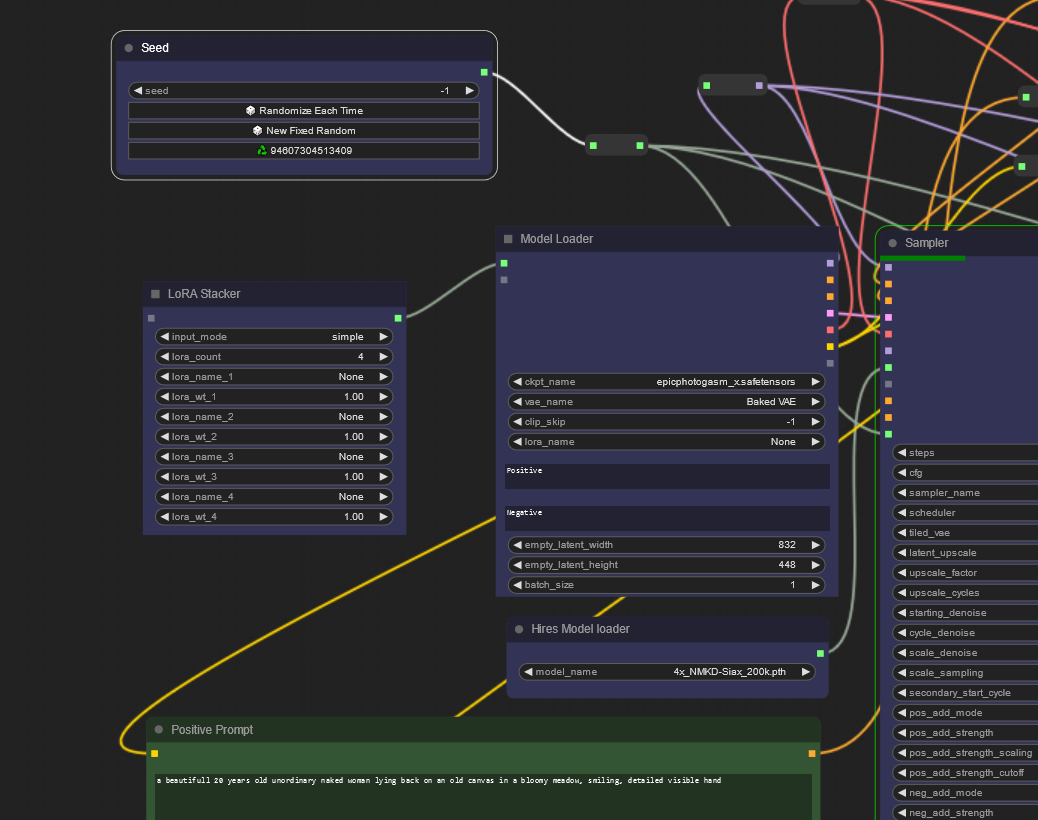Click the Sampler's red input port
Screen dimensions: 1038x820
[888, 334]
